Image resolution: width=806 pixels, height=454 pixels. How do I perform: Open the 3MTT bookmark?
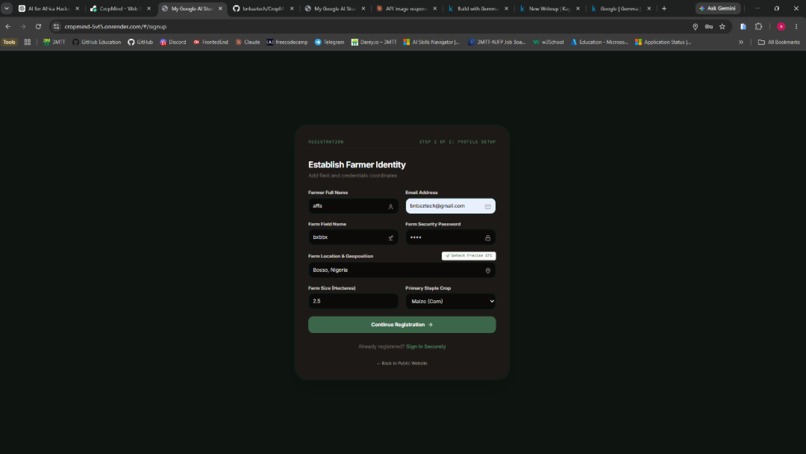(x=54, y=42)
